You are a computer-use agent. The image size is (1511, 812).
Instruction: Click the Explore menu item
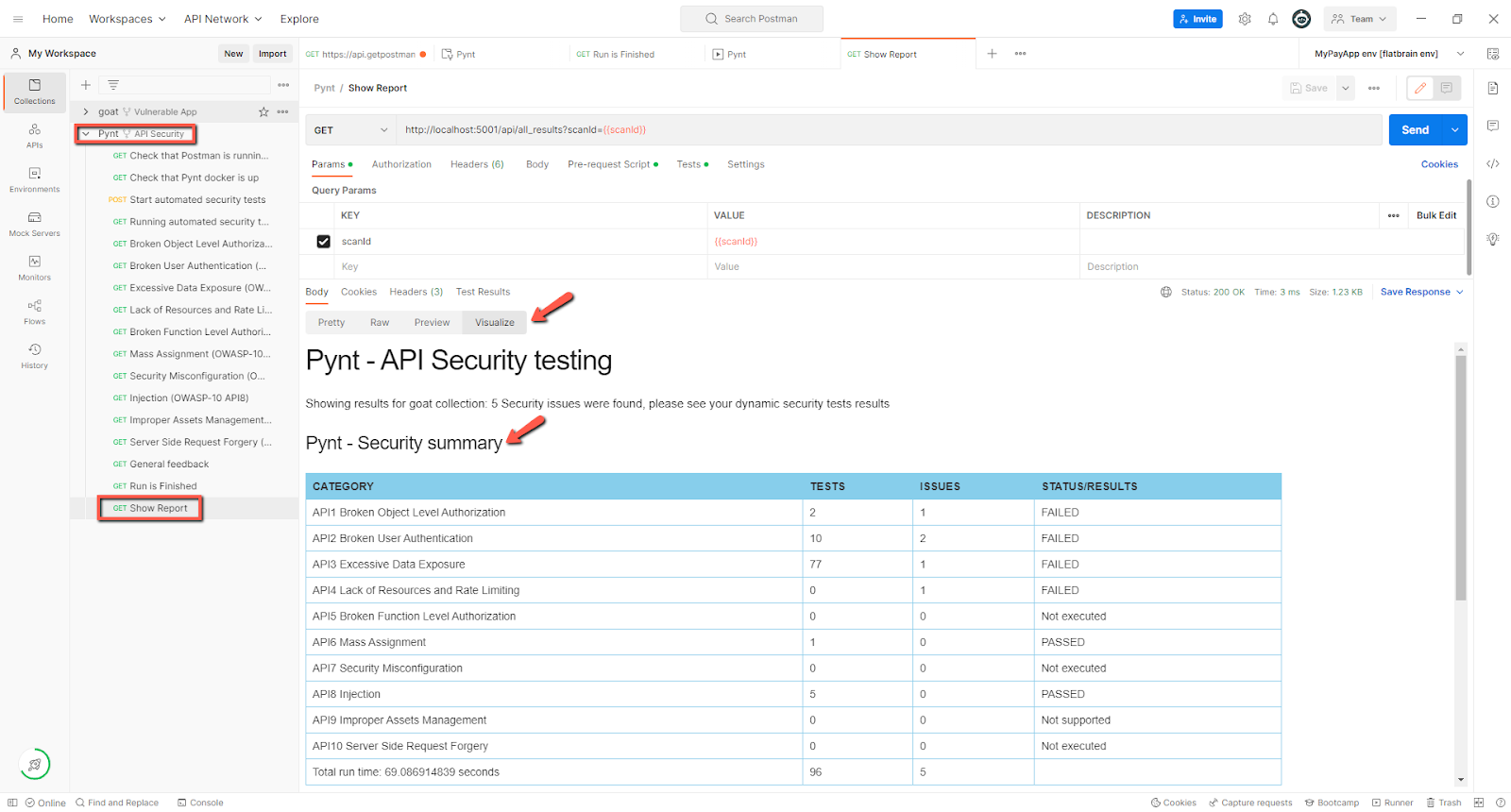point(299,19)
